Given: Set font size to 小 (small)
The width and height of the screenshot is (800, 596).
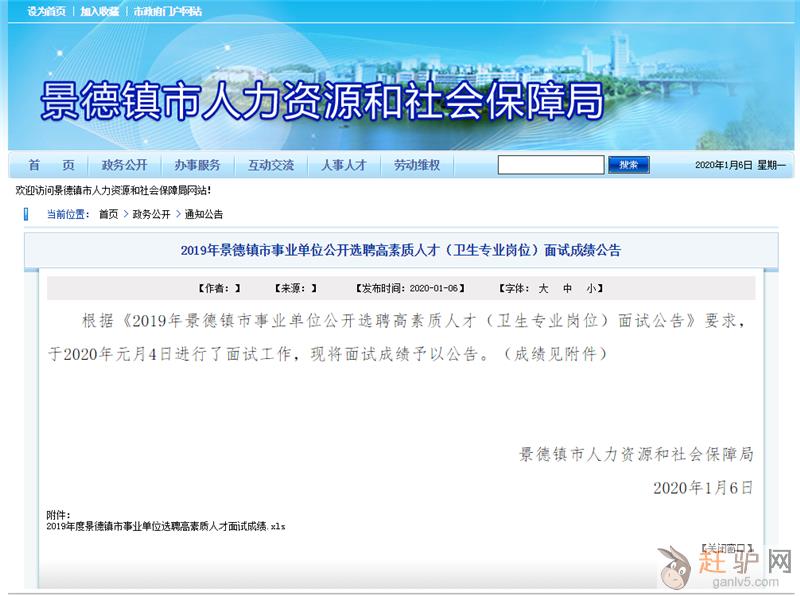Looking at the screenshot, I should 591,288.
